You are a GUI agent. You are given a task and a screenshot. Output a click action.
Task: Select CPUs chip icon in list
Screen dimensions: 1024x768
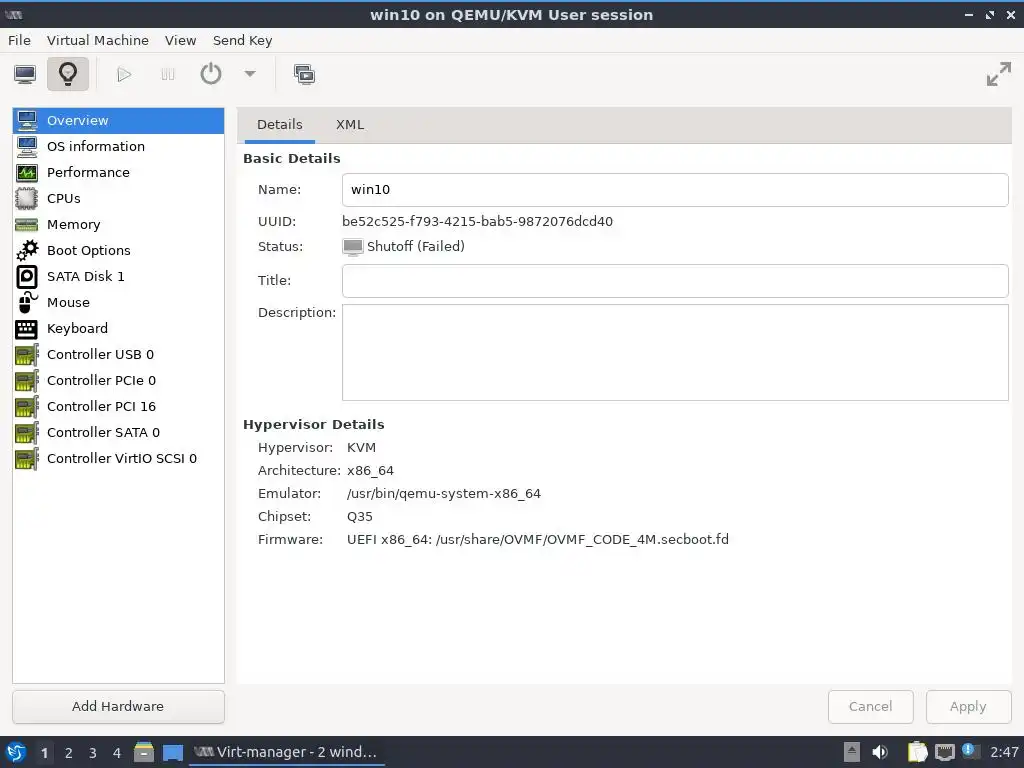tap(27, 199)
